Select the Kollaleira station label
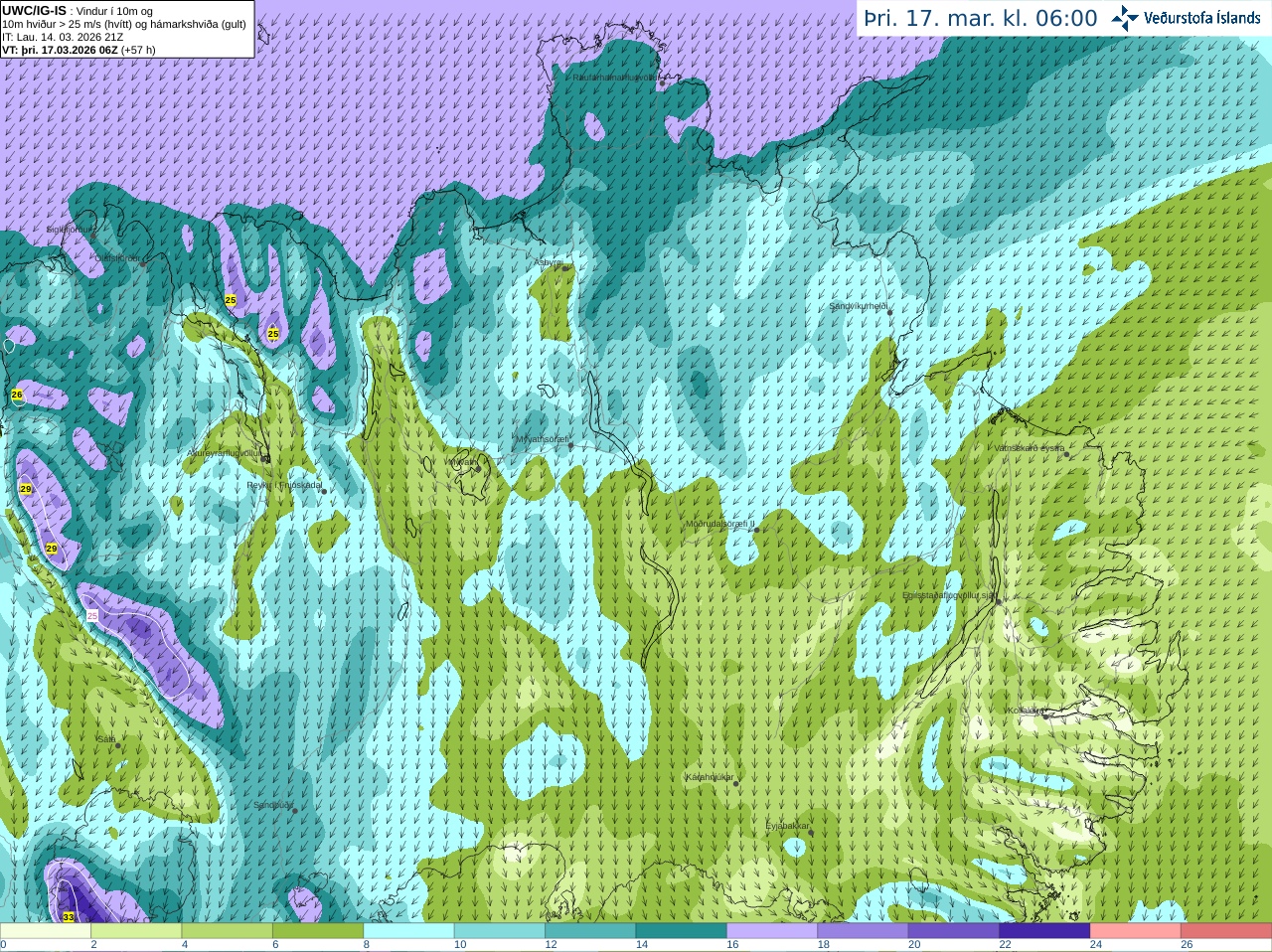The height and width of the screenshot is (952, 1272). click(x=1025, y=711)
